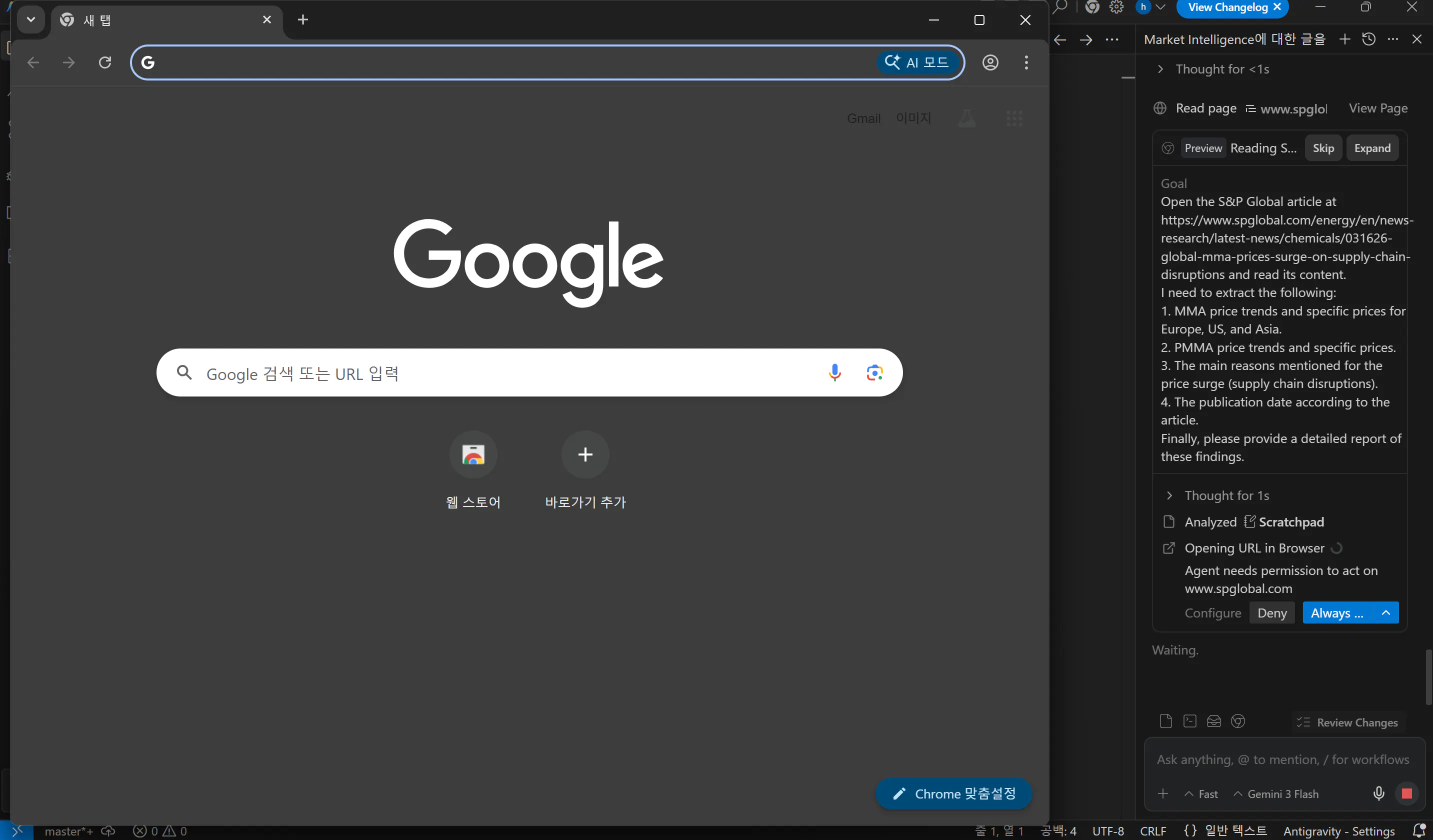Click the Skip button
Screen dimensions: 1433x840
point(1323,148)
